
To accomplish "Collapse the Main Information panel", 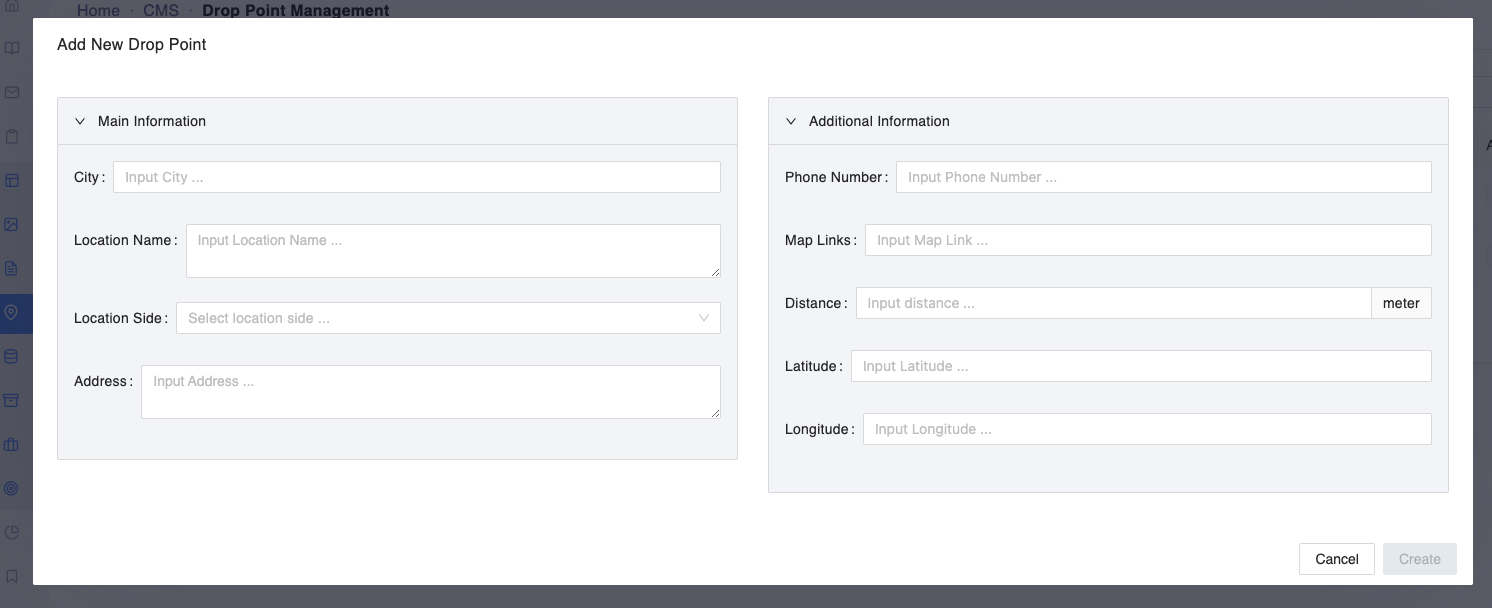I will (x=80, y=121).
